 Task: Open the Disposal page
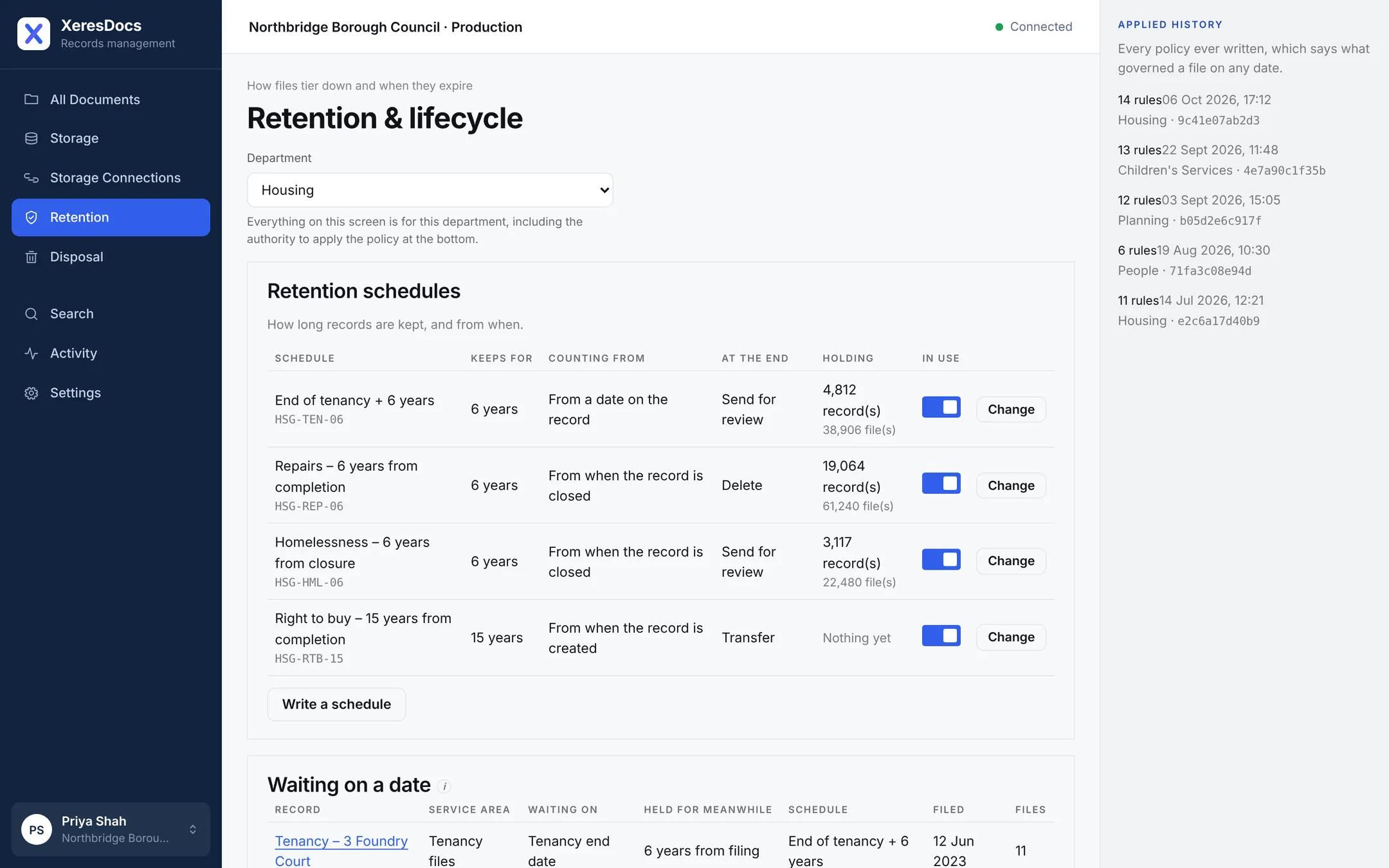pyautogui.click(x=111, y=257)
